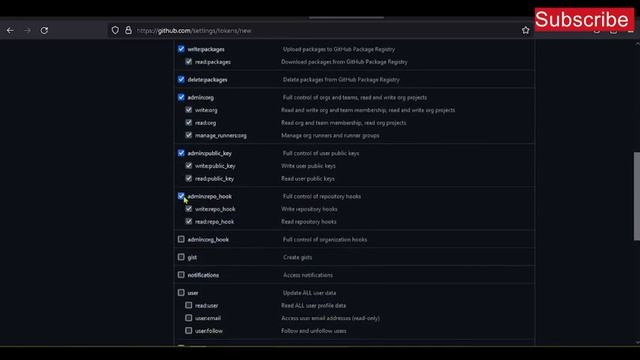The height and width of the screenshot is (360, 640).
Task: Uncheck the write:packages scope
Action: point(181,49)
